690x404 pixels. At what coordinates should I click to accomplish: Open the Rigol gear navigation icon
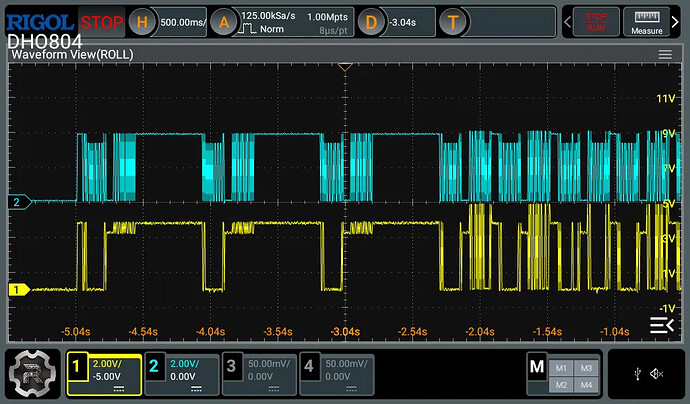tap(33, 374)
